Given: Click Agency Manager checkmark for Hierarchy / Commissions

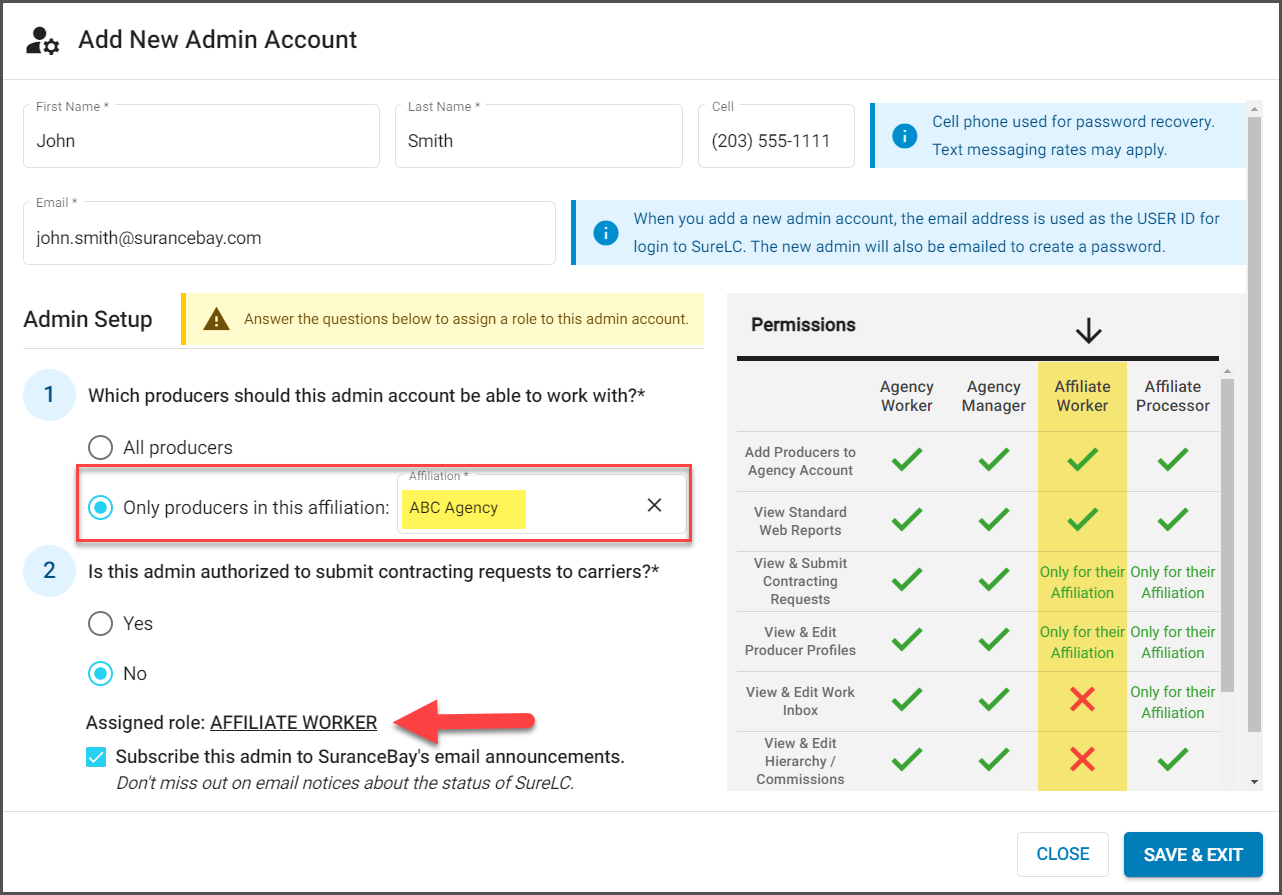Looking at the screenshot, I should [x=993, y=761].
